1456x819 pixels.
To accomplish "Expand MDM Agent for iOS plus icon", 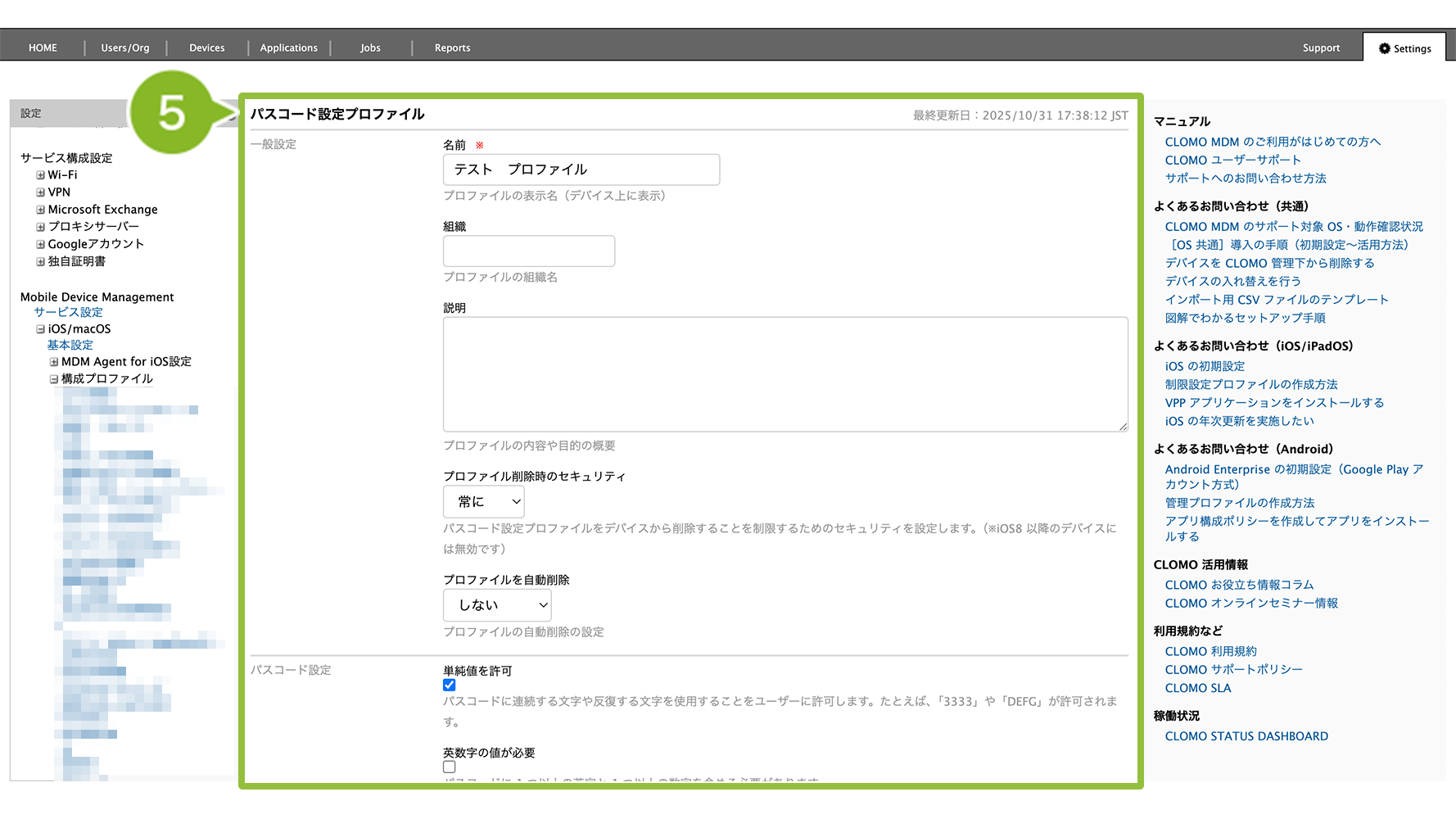I will (54, 362).
